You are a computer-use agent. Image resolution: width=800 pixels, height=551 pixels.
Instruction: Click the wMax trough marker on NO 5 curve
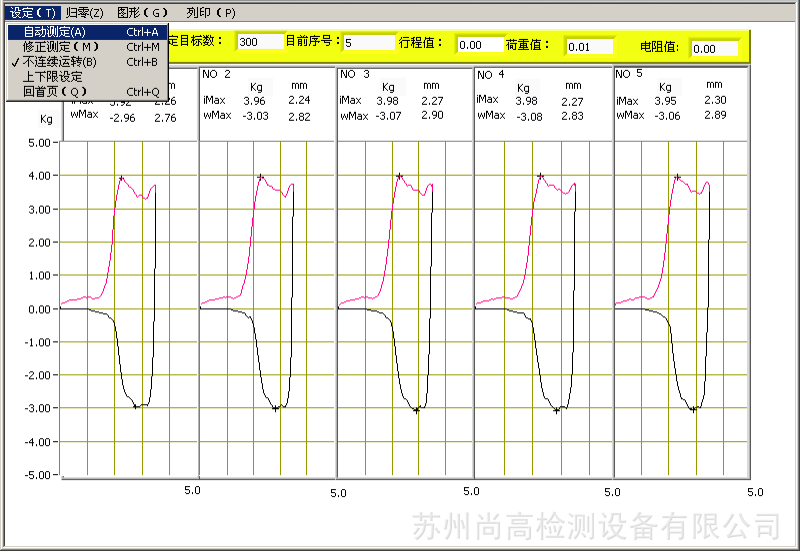point(692,409)
